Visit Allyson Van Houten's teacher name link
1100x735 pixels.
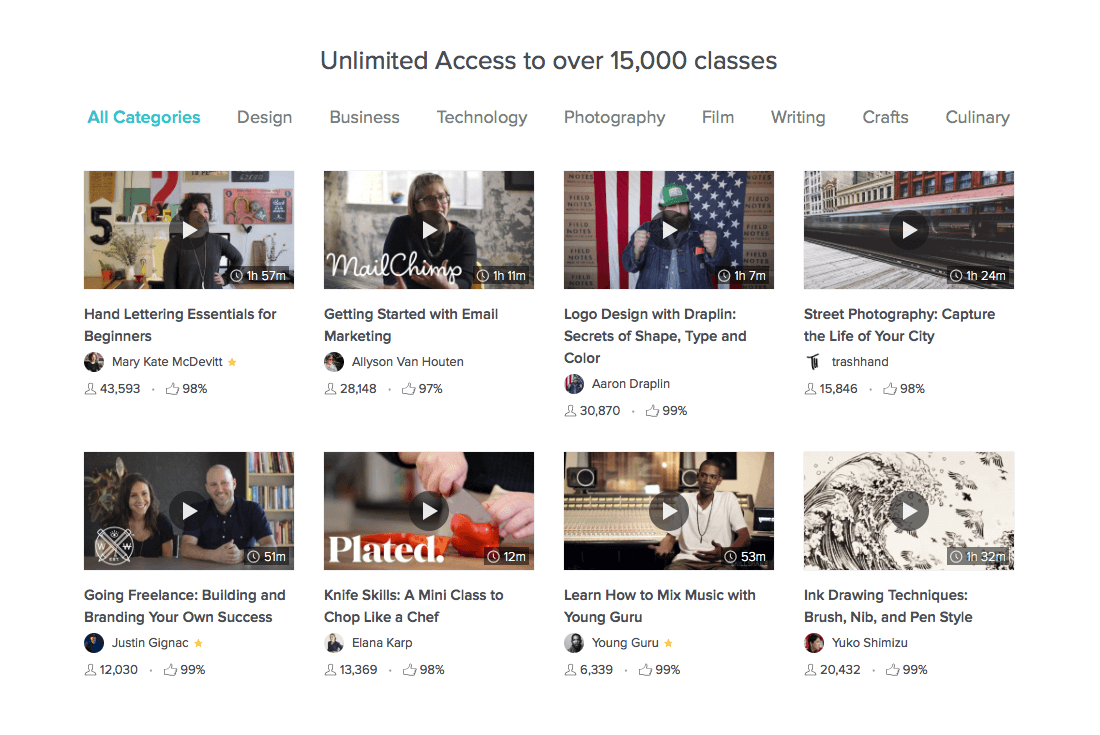(x=408, y=362)
